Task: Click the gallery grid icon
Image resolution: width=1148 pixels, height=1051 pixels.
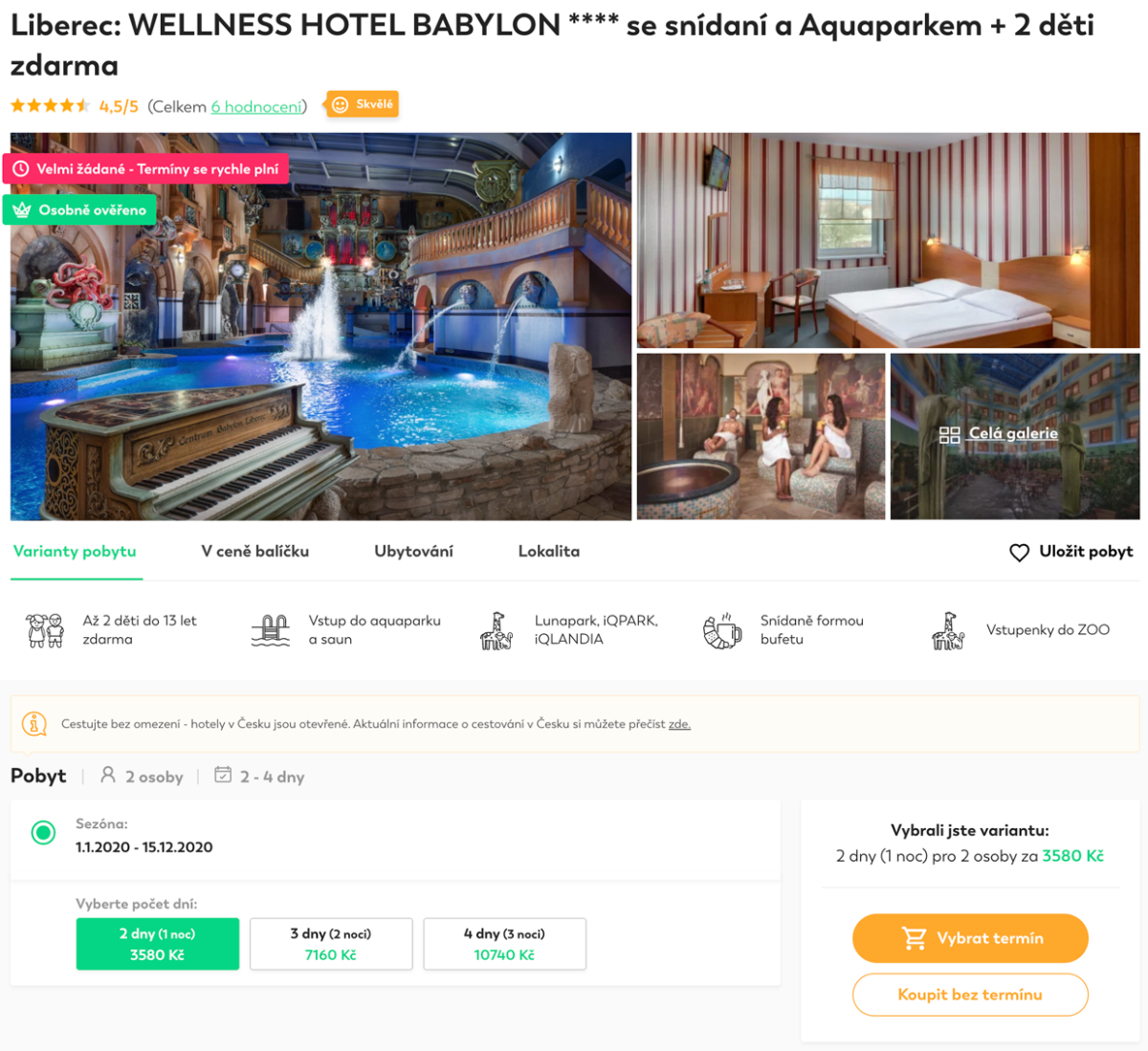Action: point(949,435)
